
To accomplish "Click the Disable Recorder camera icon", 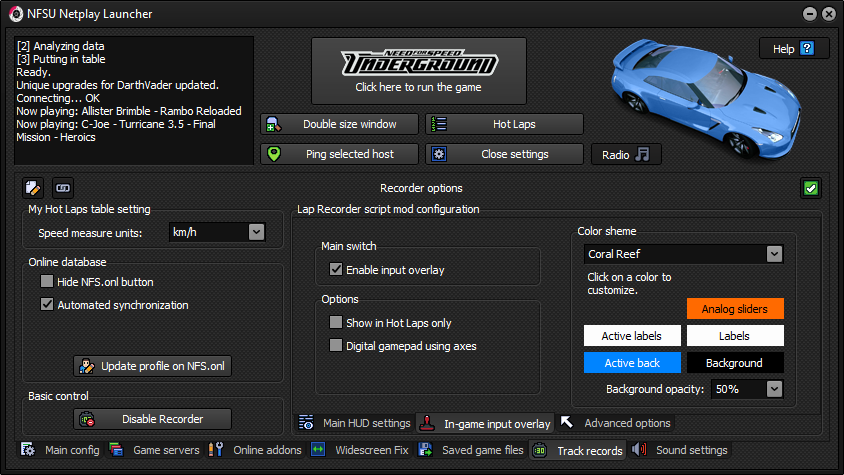I will [x=87, y=419].
